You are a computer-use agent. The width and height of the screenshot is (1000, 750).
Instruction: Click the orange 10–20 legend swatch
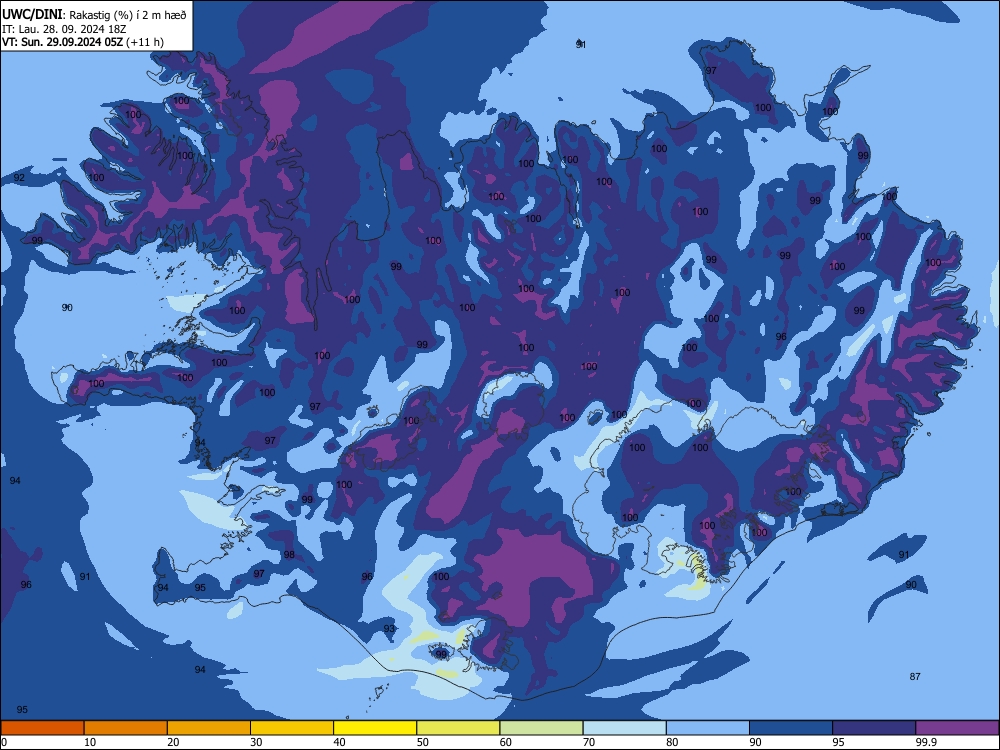tap(126, 728)
